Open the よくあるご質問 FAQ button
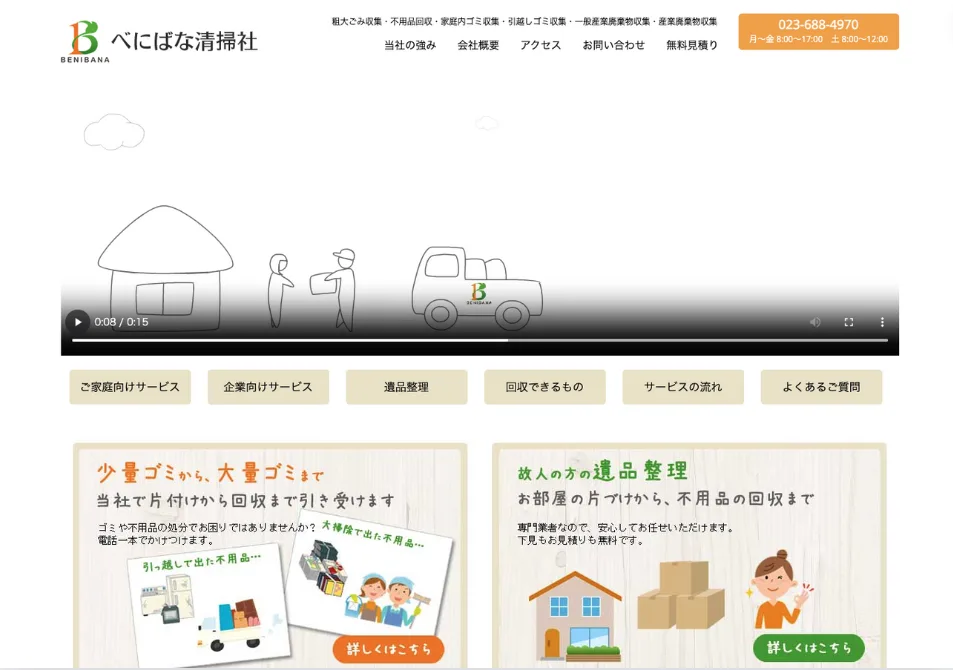The image size is (953, 670). (821, 387)
